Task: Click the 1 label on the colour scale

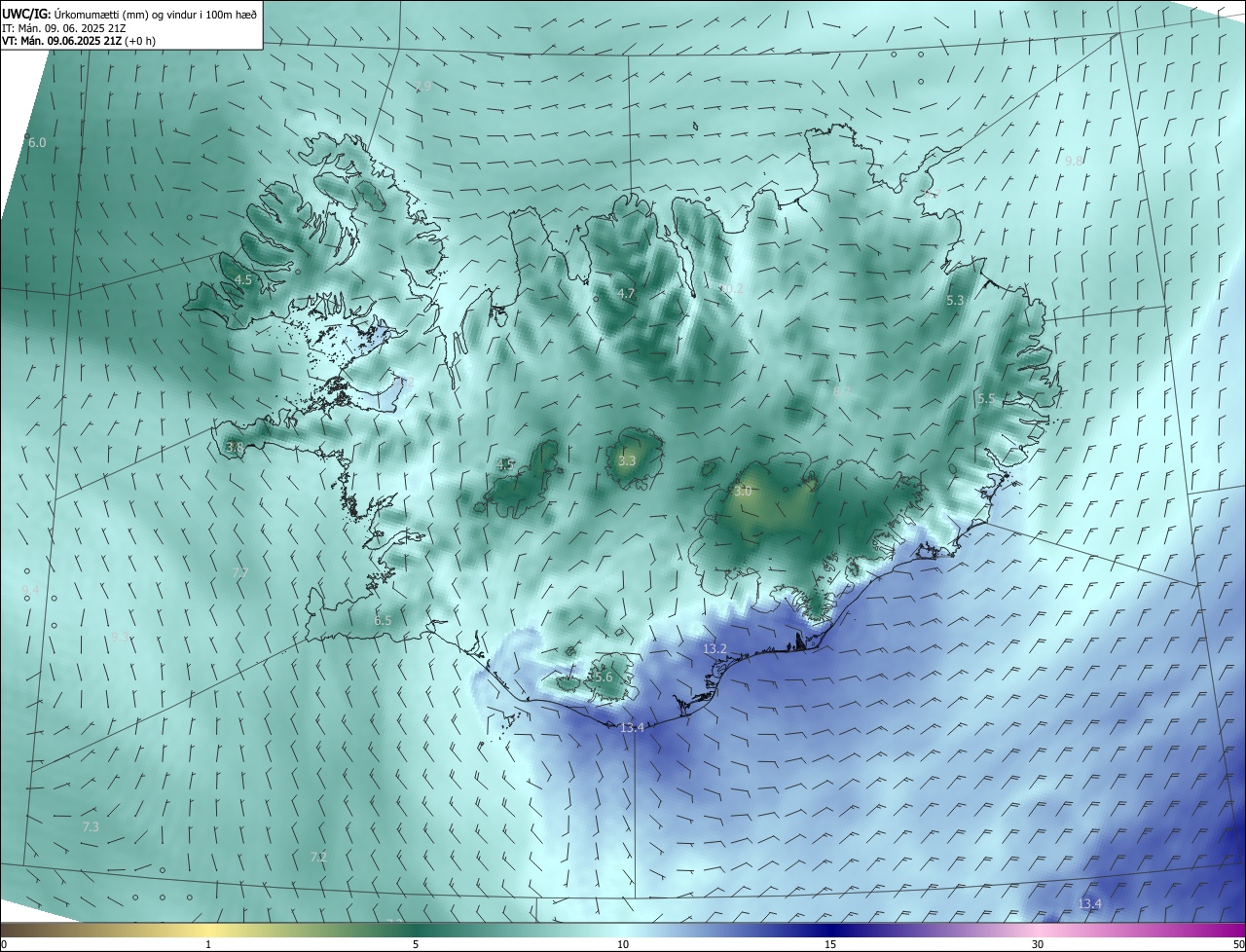Action: tap(208, 944)
